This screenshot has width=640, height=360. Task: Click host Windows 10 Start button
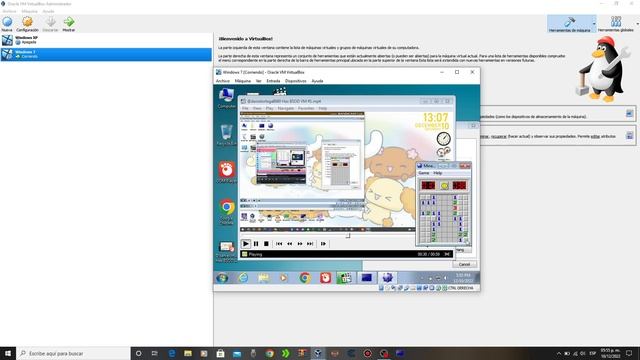[x=8, y=353]
